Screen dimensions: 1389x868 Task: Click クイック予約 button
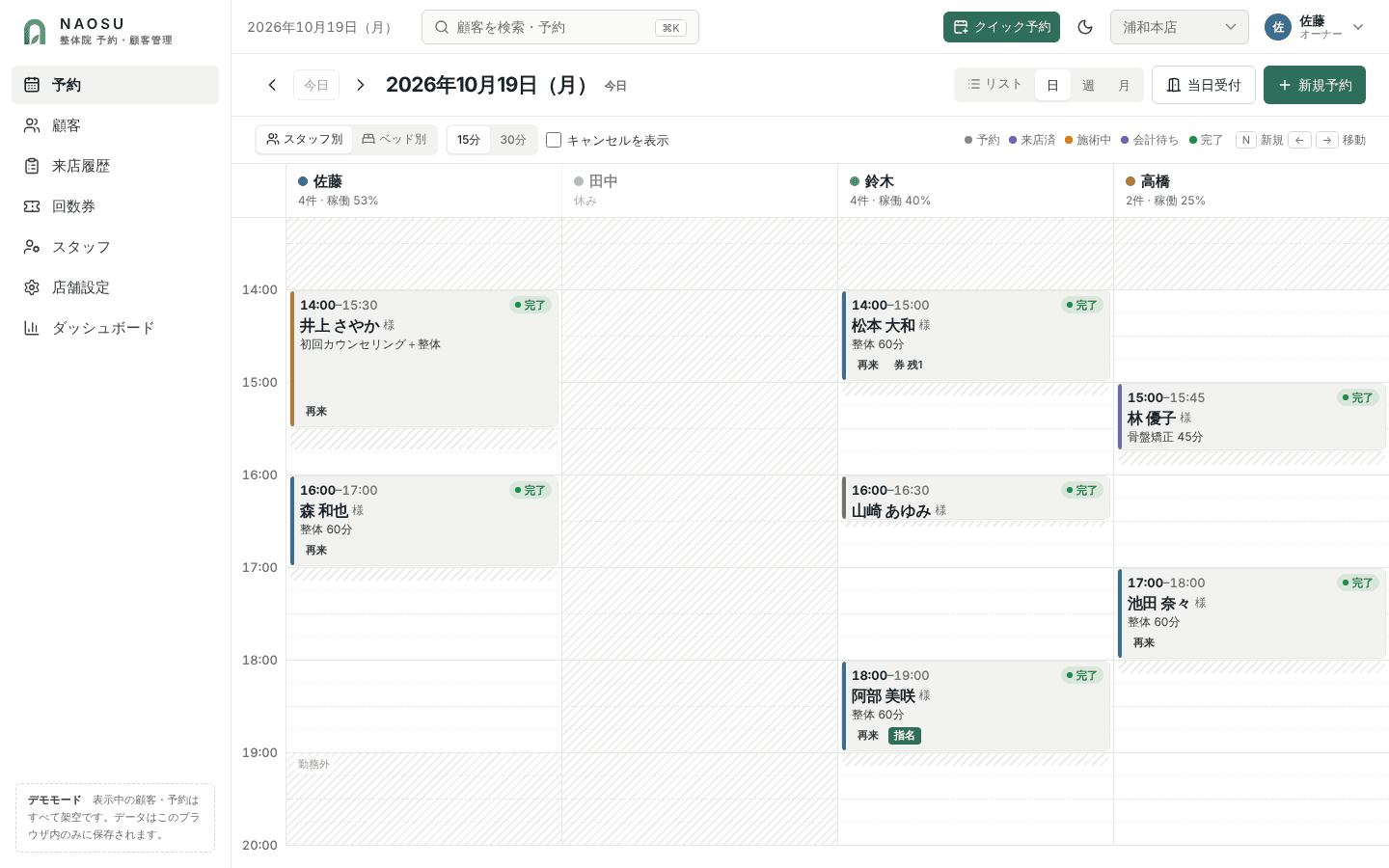pyautogui.click(x=1001, y=27)
